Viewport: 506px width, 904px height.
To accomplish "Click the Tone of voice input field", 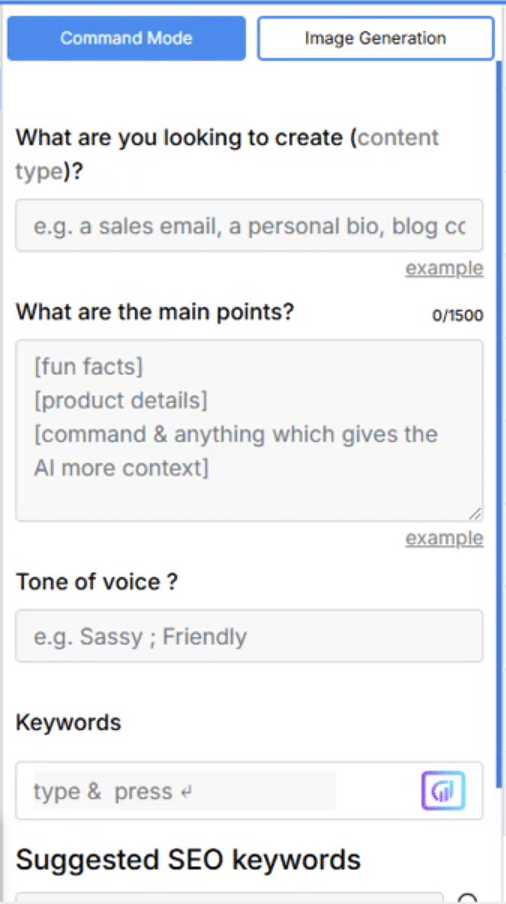I will pyautogui.click(x=249, y=635).
